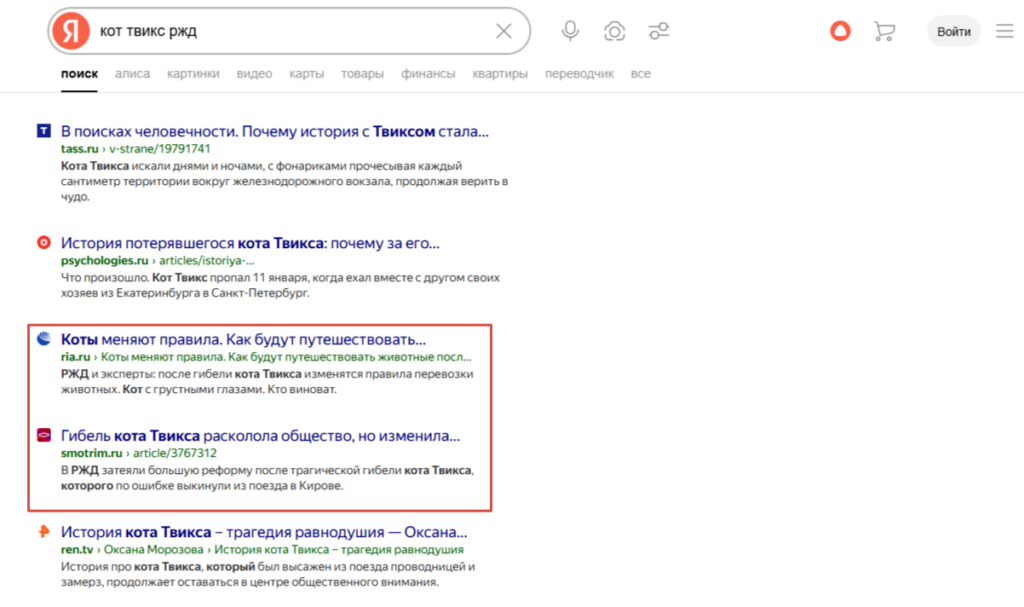
Task: Click the article/3767312 URL path
Action: (x=175, y=453)
